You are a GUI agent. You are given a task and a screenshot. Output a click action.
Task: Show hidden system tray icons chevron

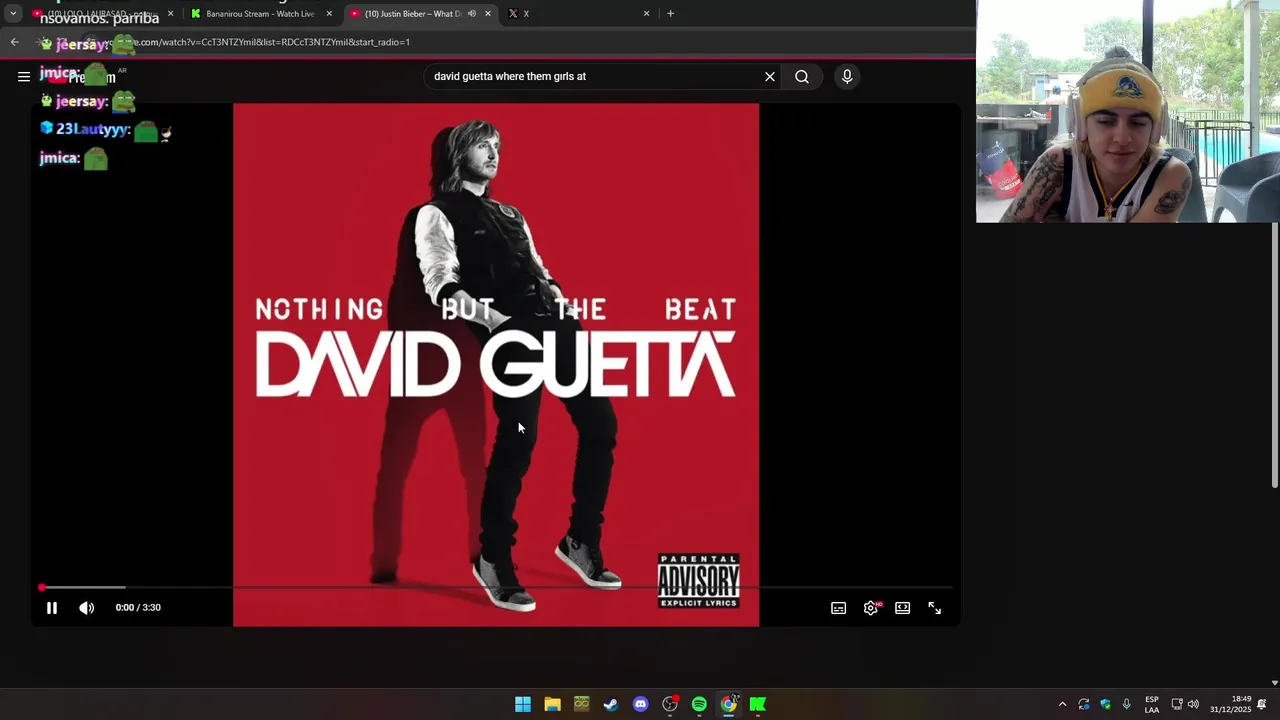tap(1062, 704)
